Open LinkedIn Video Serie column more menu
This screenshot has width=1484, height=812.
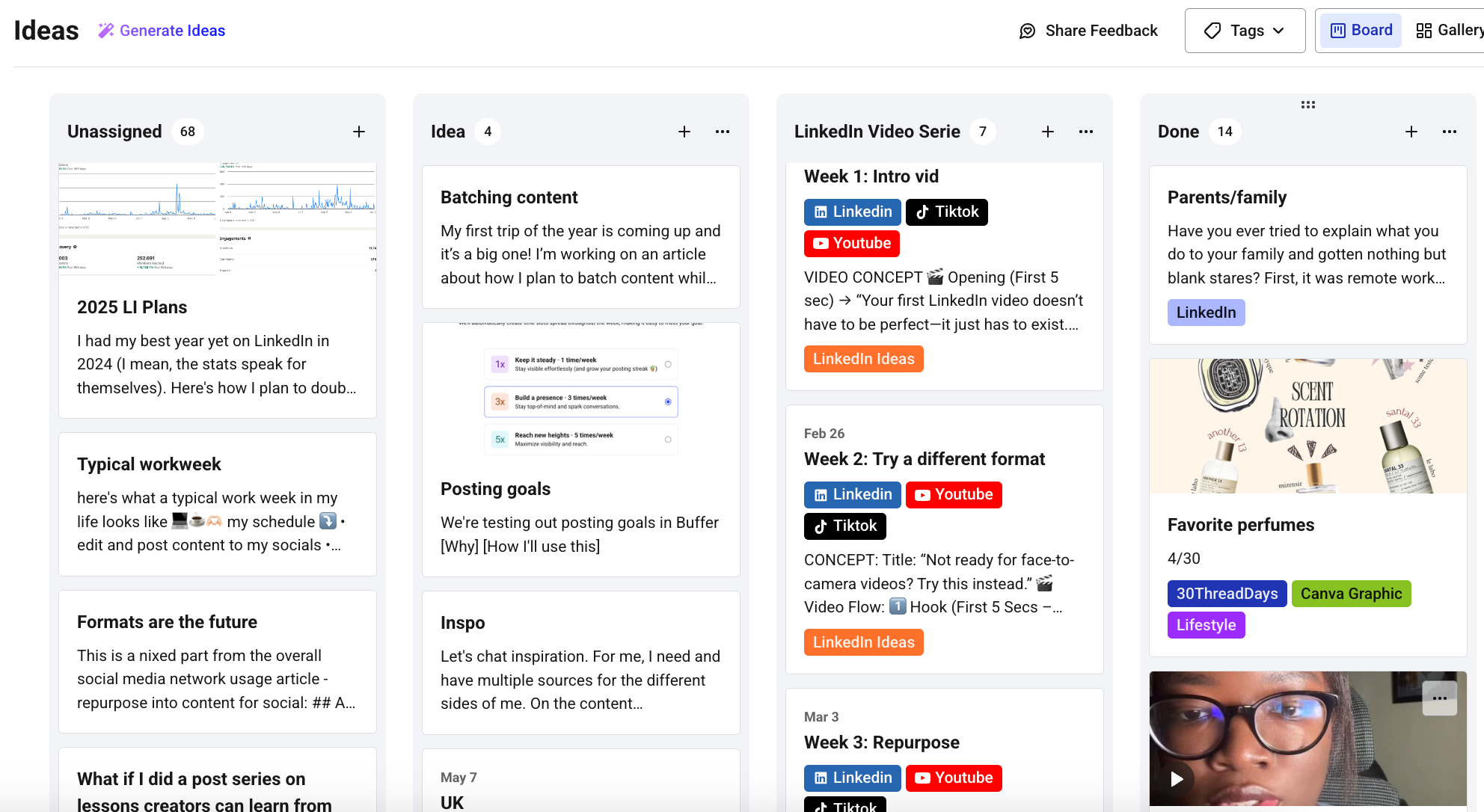1086,132
